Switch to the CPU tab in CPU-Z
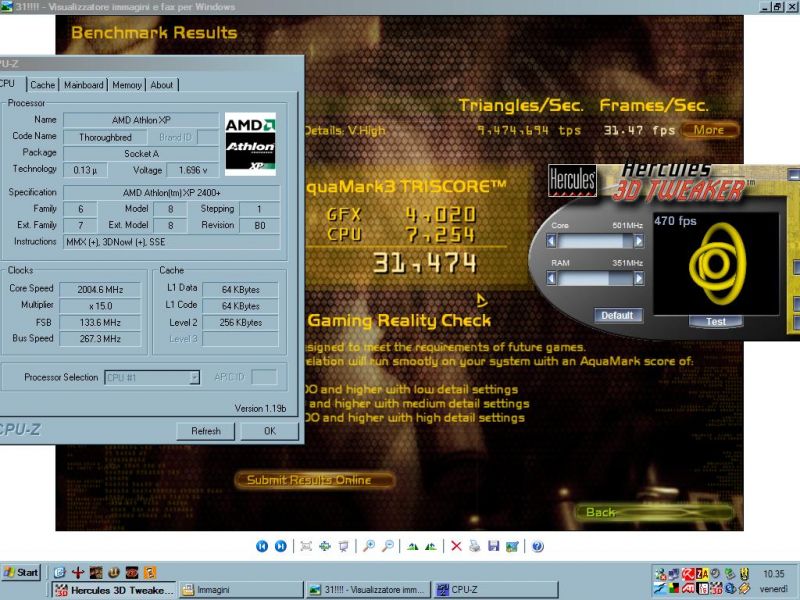Image resolution: width=800 pixels, height=600 pixels. [x=8, y=84]
